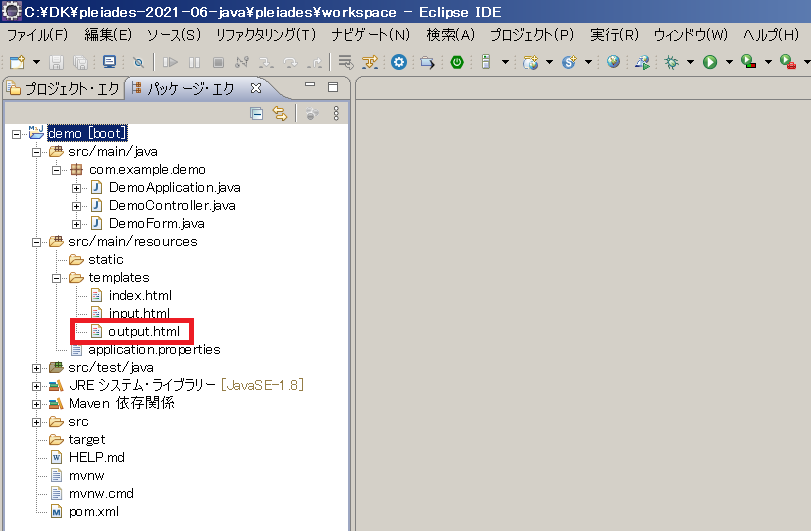Click the Resume debug icon

pyautogui.click(x=170, y=63)
